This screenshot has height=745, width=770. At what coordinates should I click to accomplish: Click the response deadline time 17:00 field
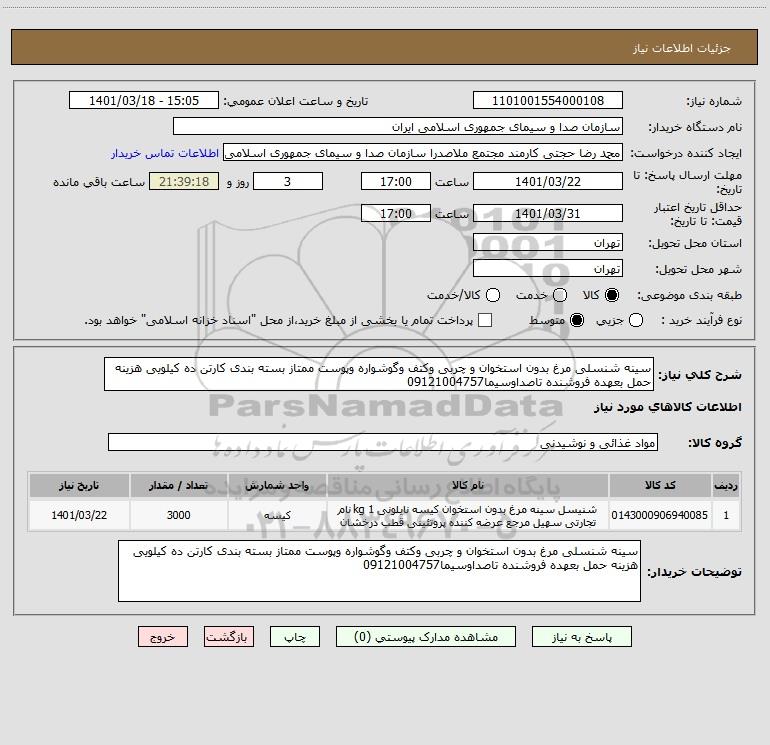coord(396,182)
